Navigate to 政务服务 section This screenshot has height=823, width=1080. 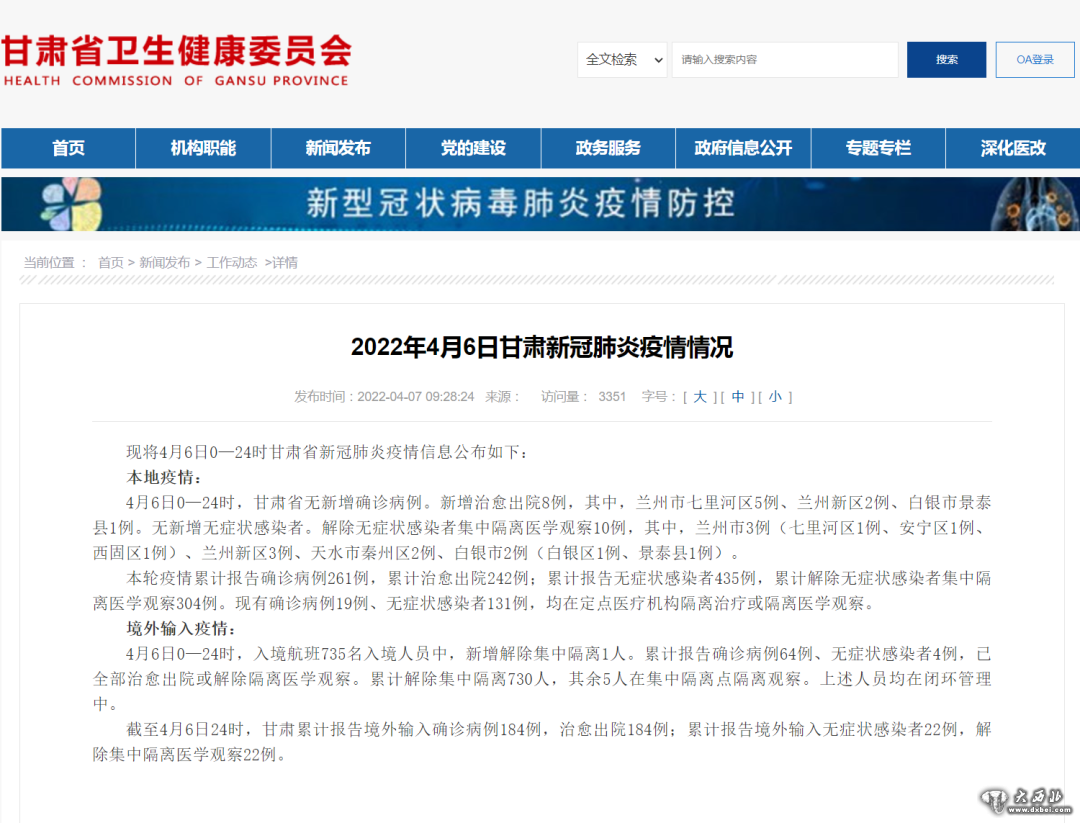pyautogui.click(x=608, y=148)
